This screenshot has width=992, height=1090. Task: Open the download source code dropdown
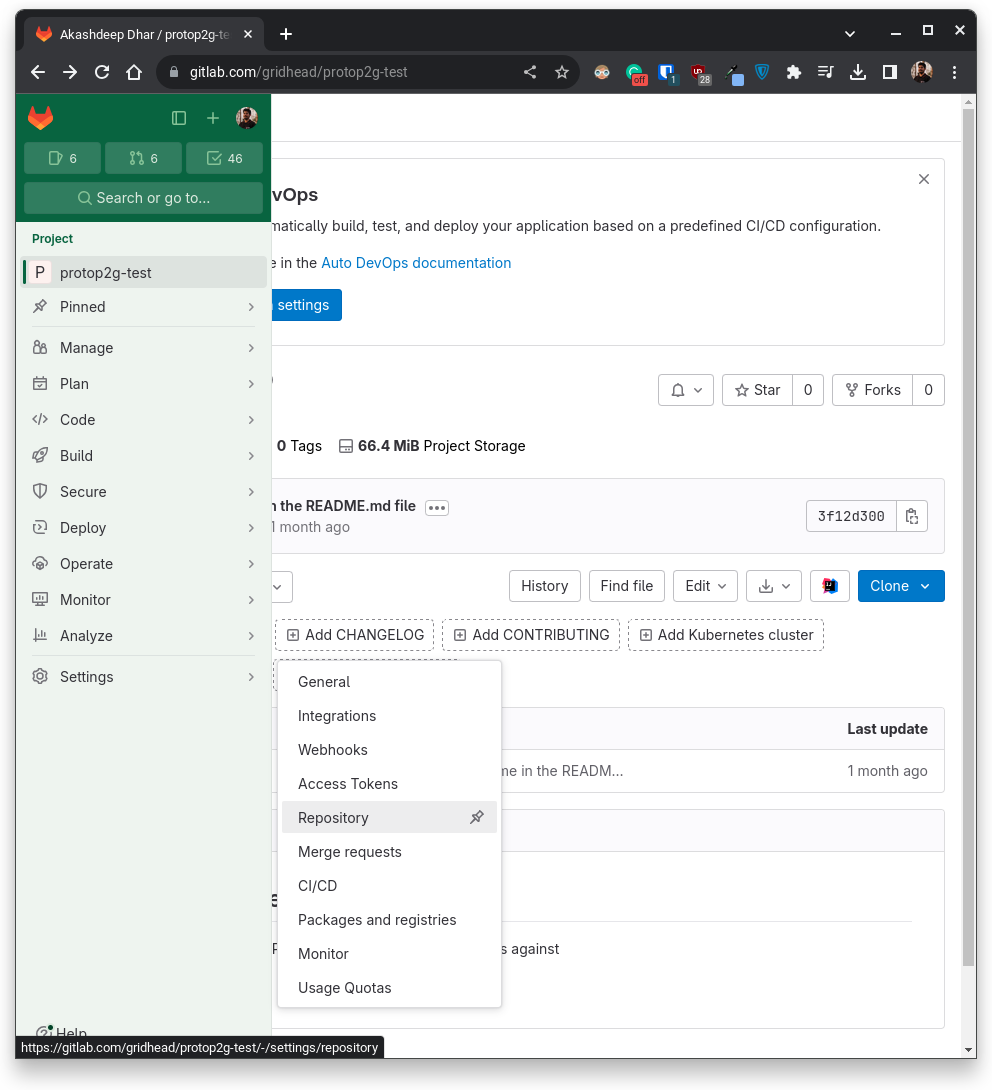pyautogui.click(x=774, y=586)
